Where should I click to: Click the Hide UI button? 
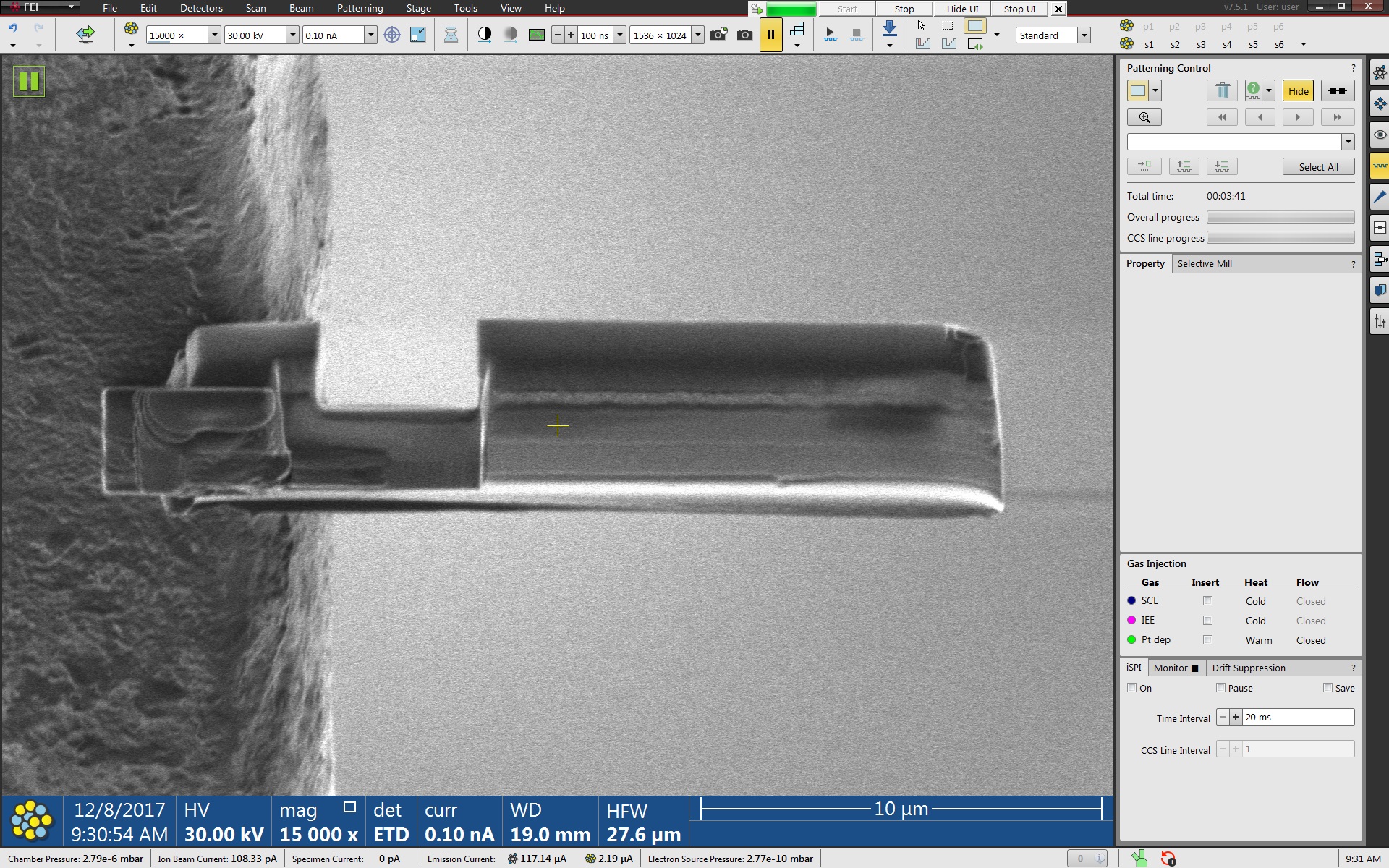click(x=961, y=9)
